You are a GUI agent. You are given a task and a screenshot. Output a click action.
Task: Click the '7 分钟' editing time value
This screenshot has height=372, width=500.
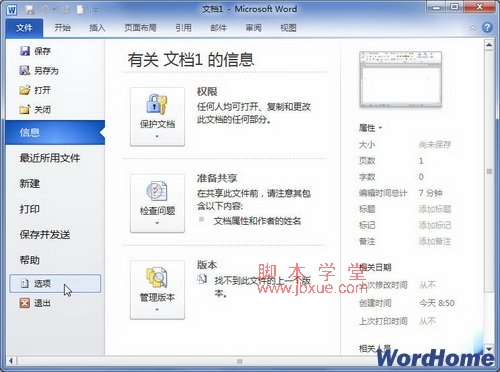(x=430, y=193)
